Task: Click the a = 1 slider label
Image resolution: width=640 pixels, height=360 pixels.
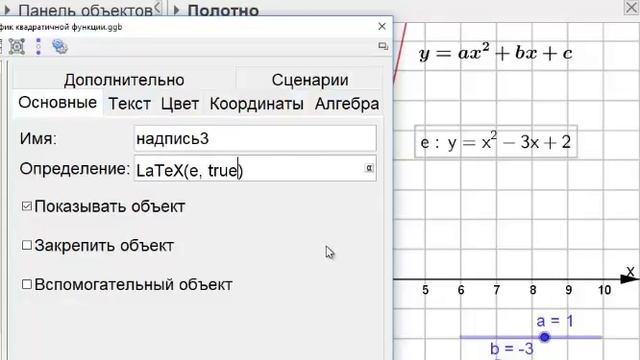Action: coord(555,321)
